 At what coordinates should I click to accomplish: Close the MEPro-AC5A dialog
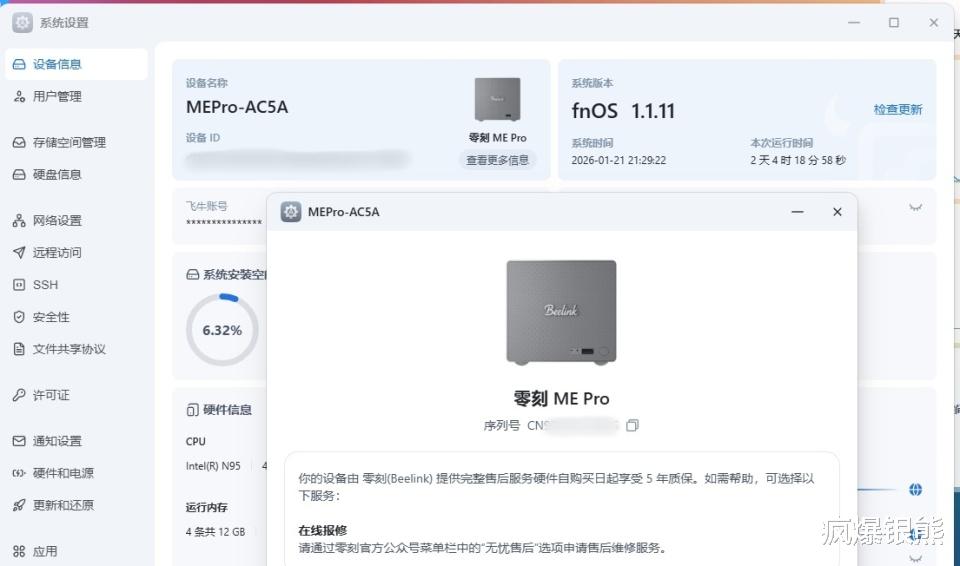coord(837,212)
